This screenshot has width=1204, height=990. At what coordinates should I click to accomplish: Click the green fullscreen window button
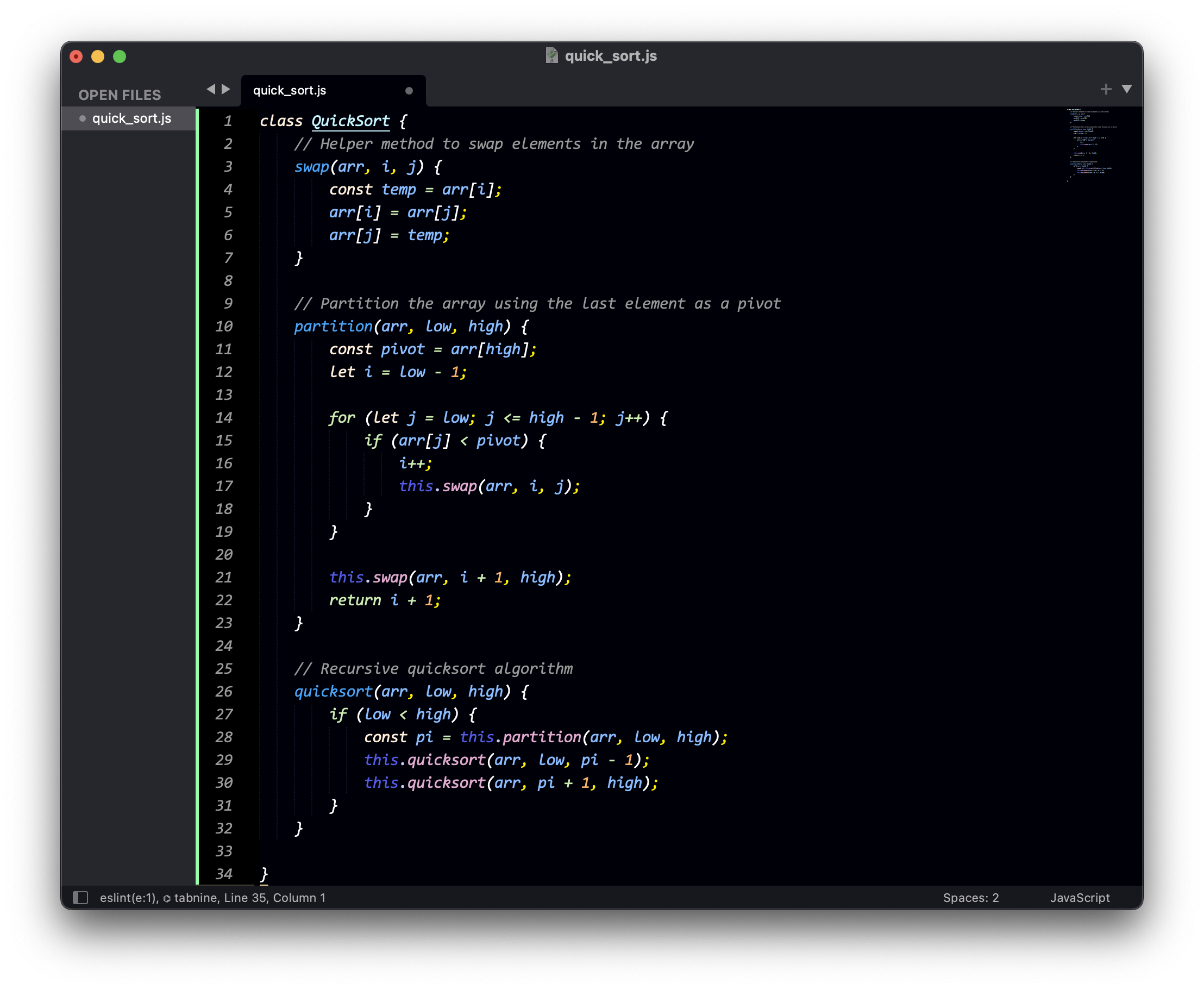click(x=120, y=57)
